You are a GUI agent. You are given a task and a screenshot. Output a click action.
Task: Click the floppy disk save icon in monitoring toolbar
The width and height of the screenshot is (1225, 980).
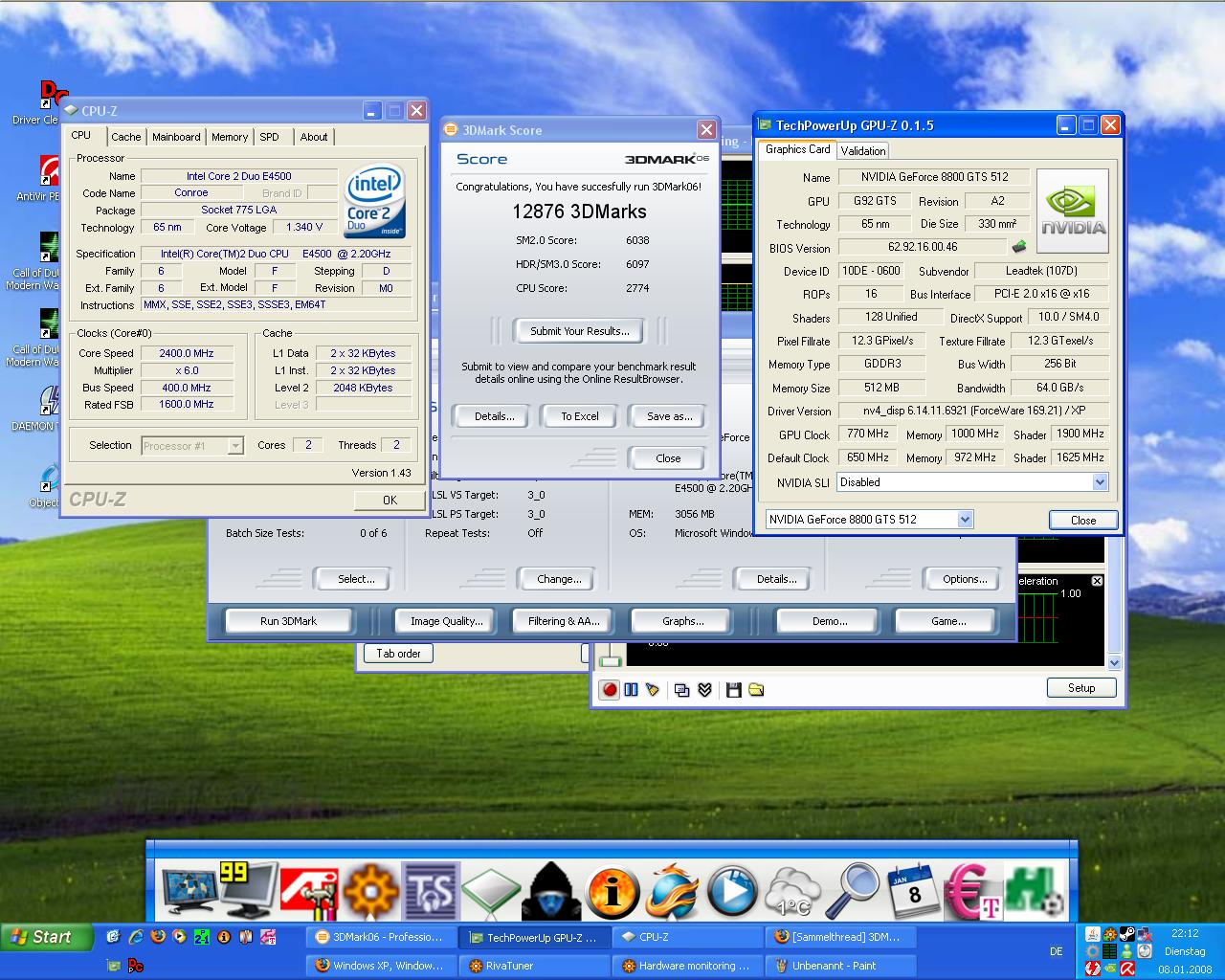(734, 689)
